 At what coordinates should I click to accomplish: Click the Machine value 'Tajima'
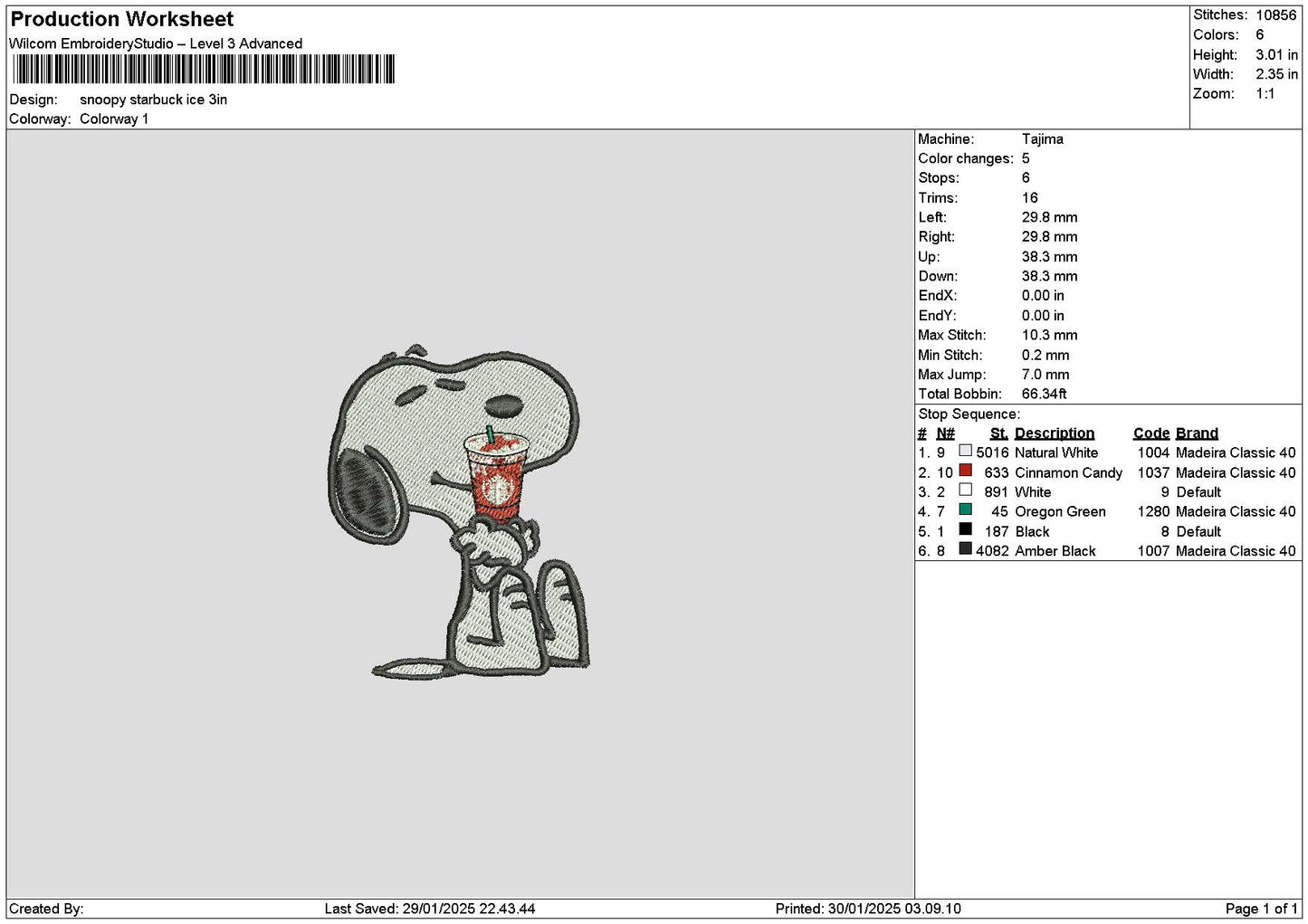[1043, 139]
